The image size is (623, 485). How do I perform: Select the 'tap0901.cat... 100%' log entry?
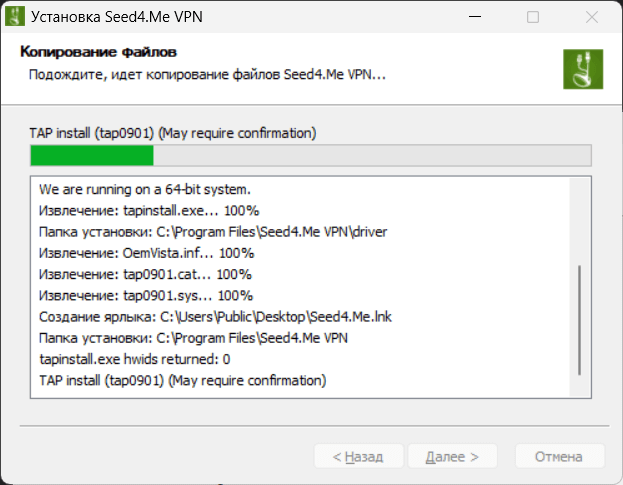pyautogui.click(x=145, y=274)
